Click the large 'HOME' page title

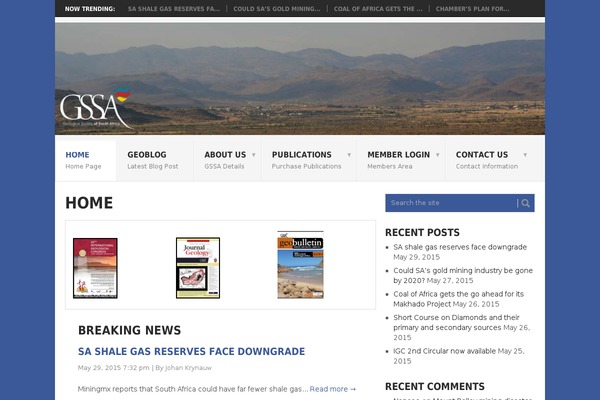coord(89,203)
